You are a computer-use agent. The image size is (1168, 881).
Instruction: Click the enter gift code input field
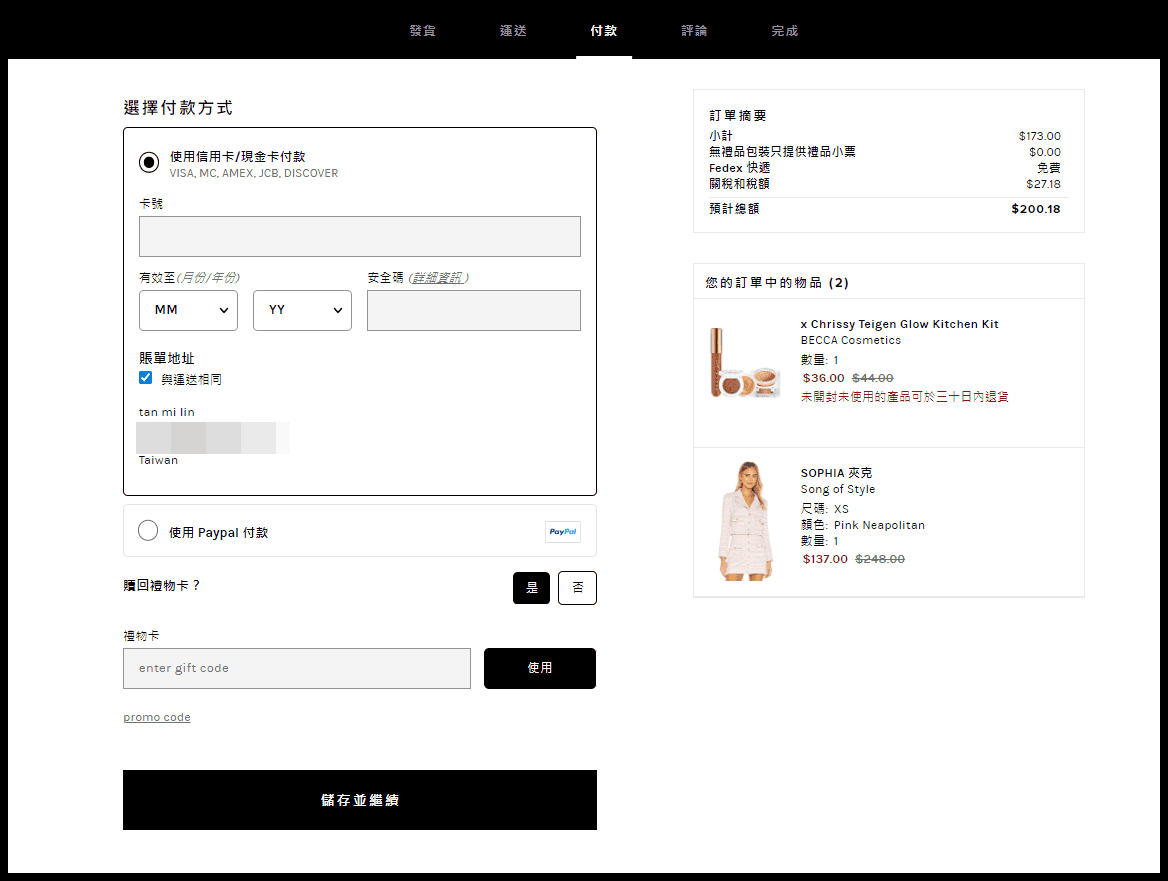tap(296, 668)
